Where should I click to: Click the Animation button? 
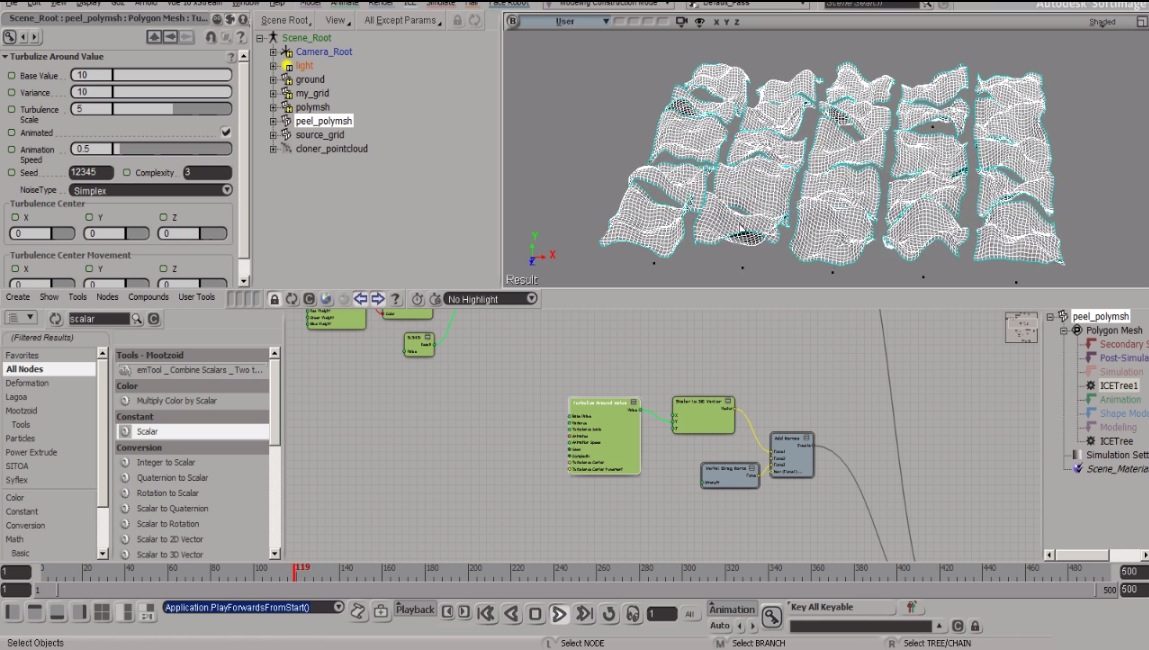[x=732, y=609]
